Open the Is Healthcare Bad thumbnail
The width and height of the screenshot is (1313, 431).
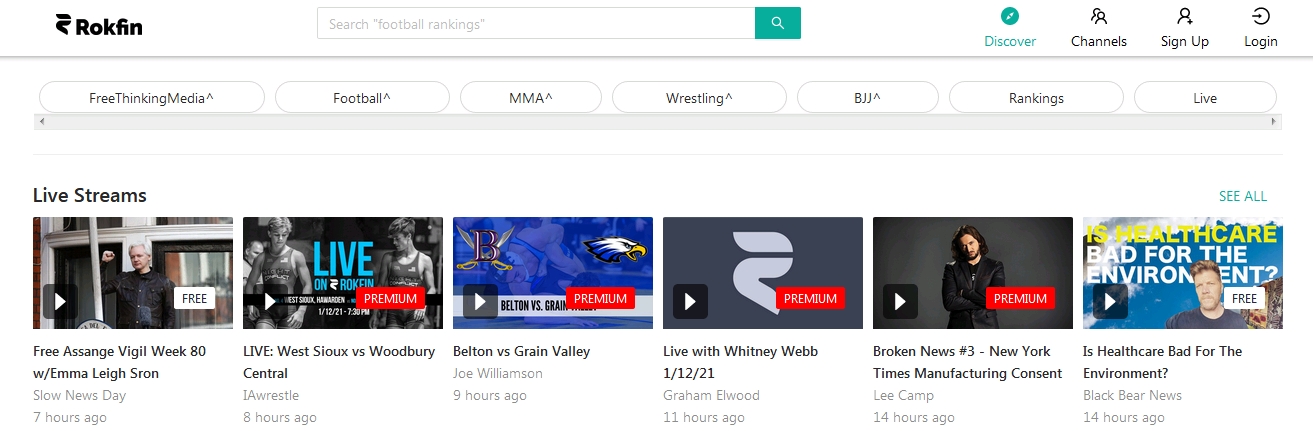click(x=1182, y=273)
